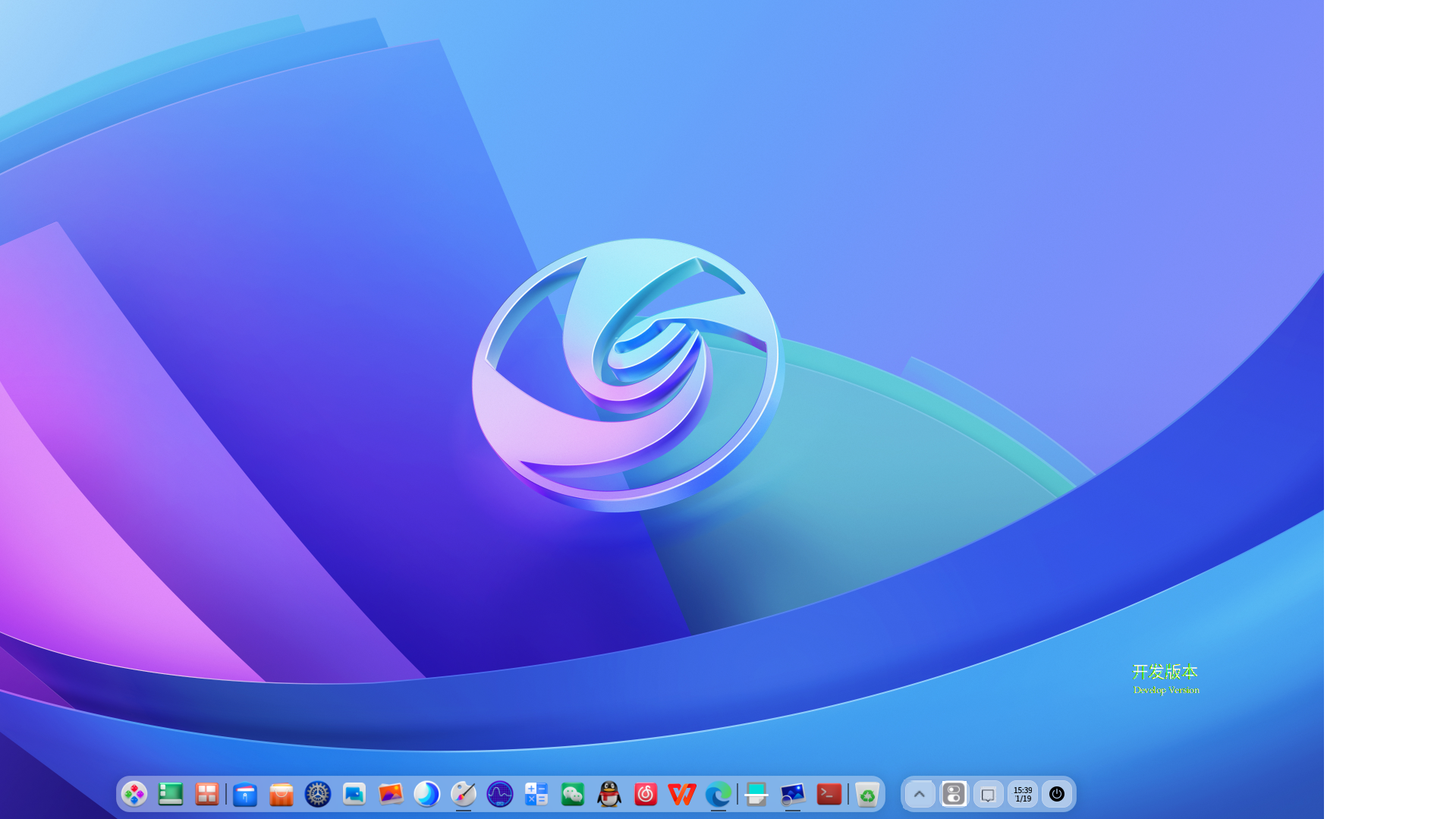Click the 15:39 clock to open calendar
This screenshot has height=819, width=1456.
pos(1023,794)
